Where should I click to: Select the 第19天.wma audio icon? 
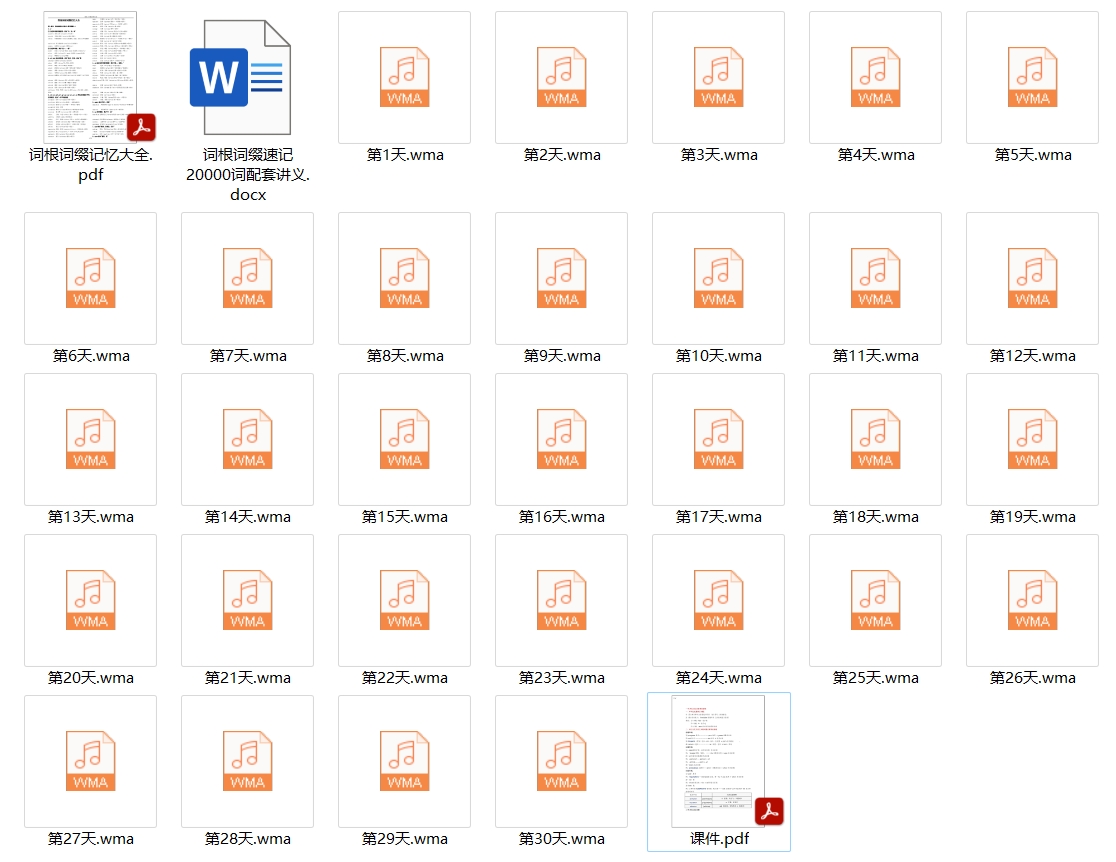click(x=1032, y=439)
